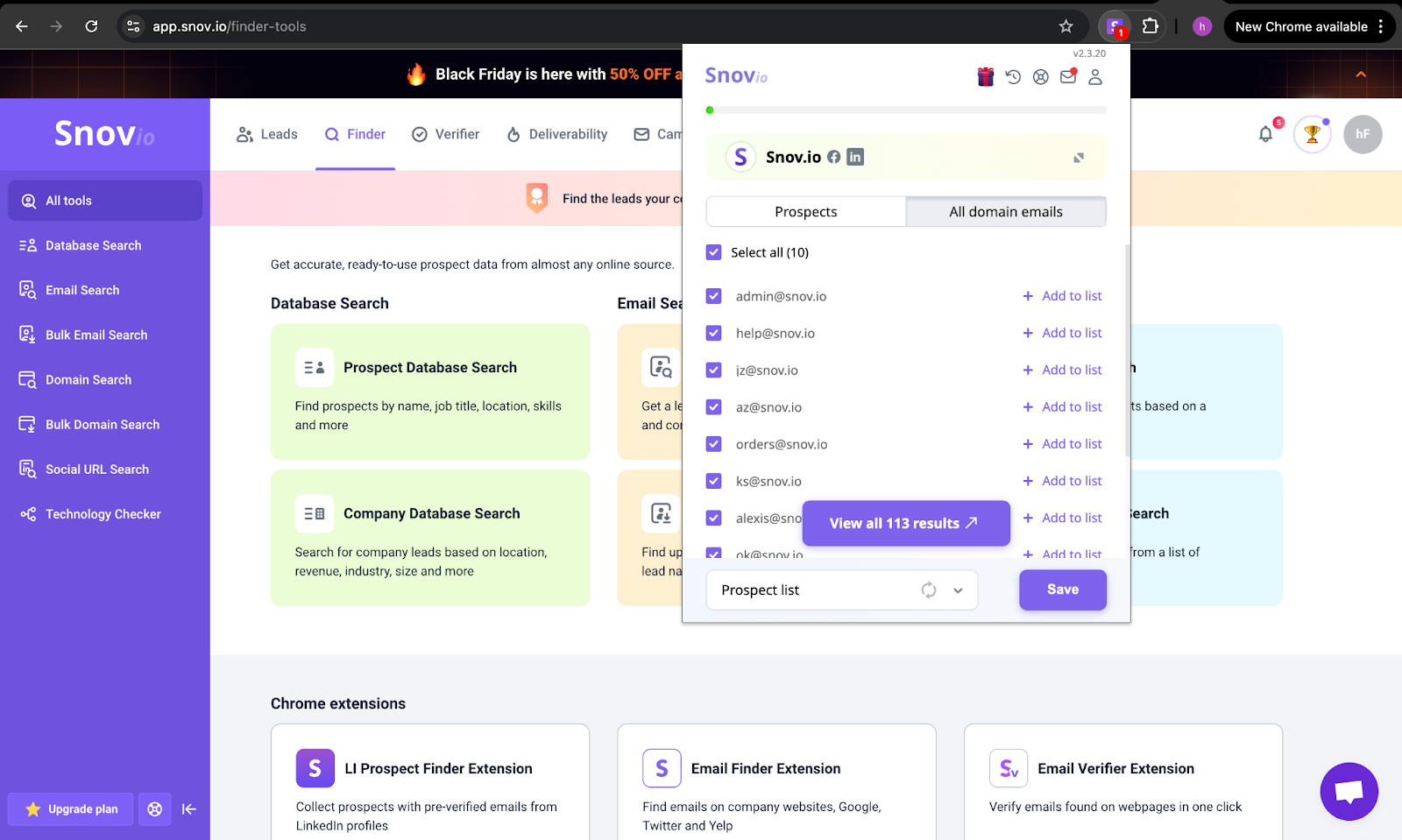Screen dimensions: 1402x840
Task: Open Email Search in sidebar
Action: click(105, 290)
